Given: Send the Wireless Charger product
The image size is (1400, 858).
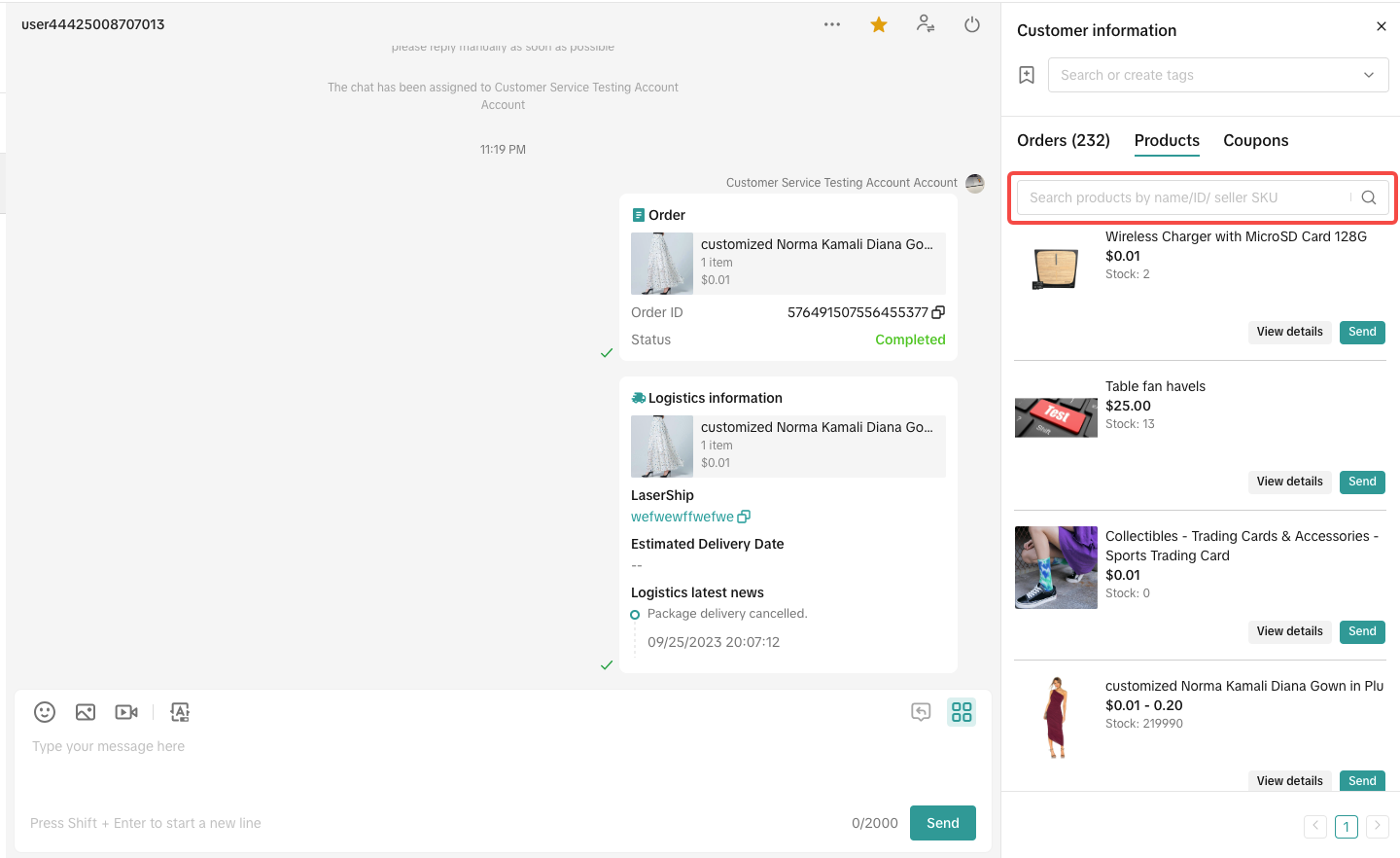Looking at the screenshot, I should click(1362, 332).
